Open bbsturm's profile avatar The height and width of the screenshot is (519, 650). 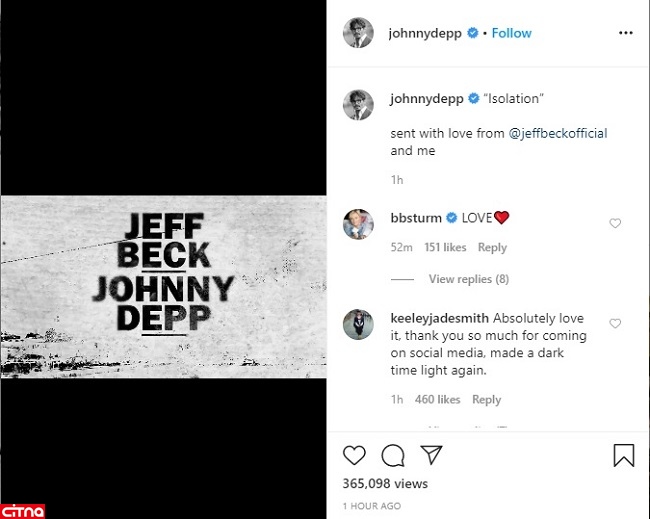coord(358,224)
